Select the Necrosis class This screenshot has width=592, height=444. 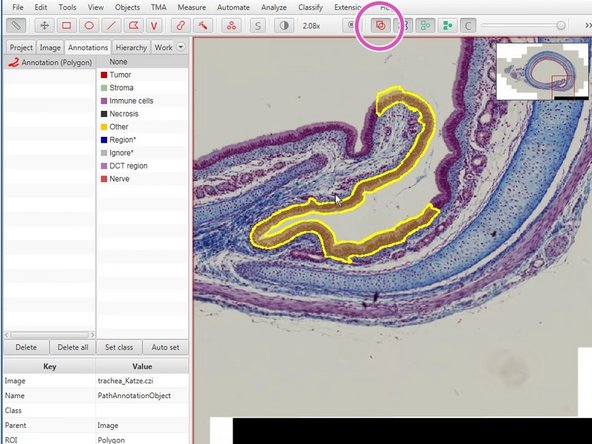[x=143, y=114]
